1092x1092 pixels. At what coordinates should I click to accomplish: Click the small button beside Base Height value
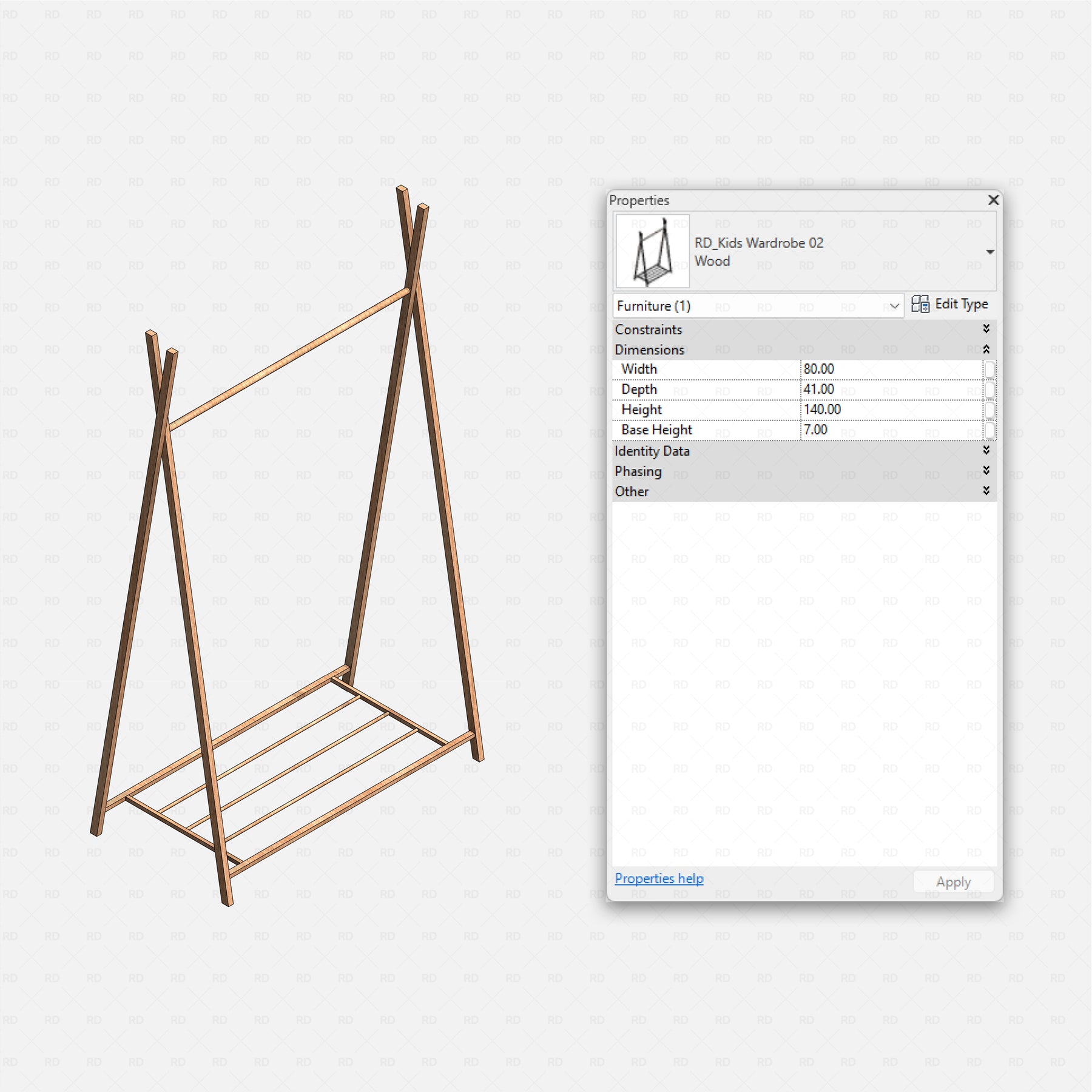click(x=989, y=430)
